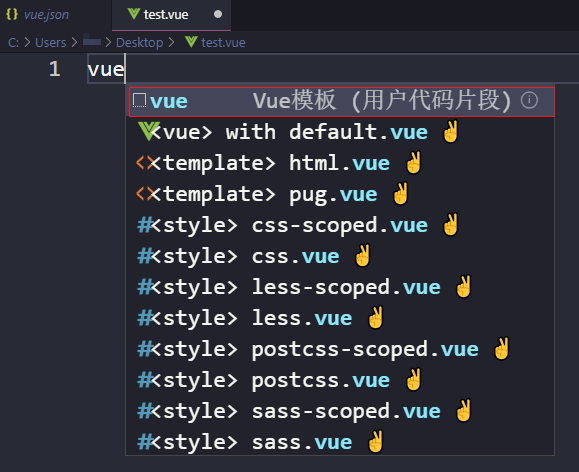Click the Vue icon in the test.vue breadcrumb
The height and width of the screenshot is (472, 579).
point(191,42)
